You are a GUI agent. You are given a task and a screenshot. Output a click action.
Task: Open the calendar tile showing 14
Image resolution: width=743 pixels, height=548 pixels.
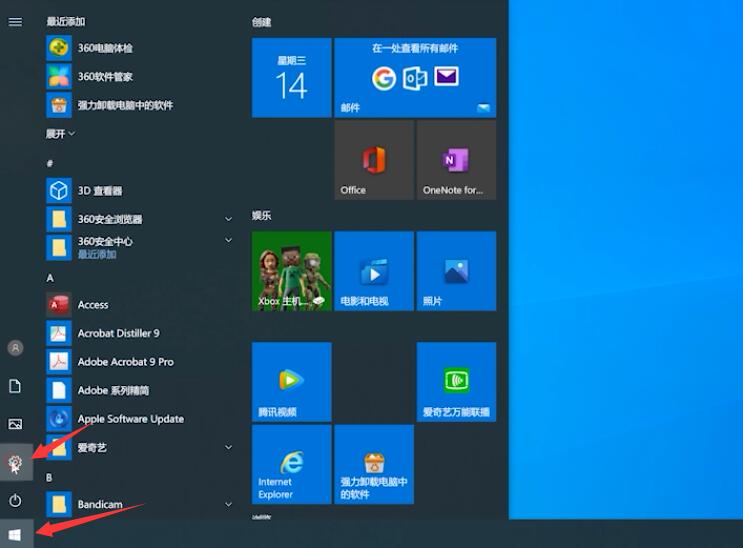pyautogui.click(x=291, y=78)
